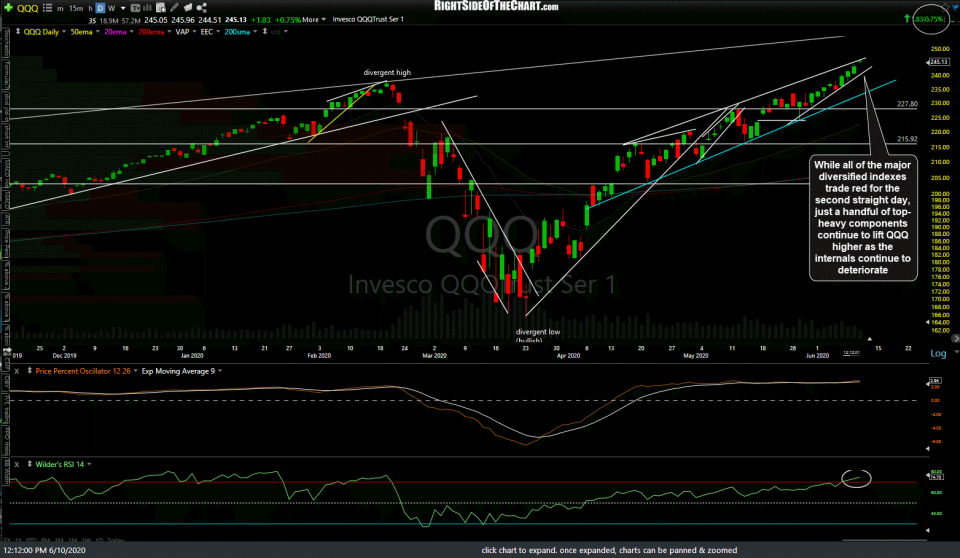This screenshot has height=558, width=960.
Task: Toggle the Log scale button
Action: click(938, 353)
